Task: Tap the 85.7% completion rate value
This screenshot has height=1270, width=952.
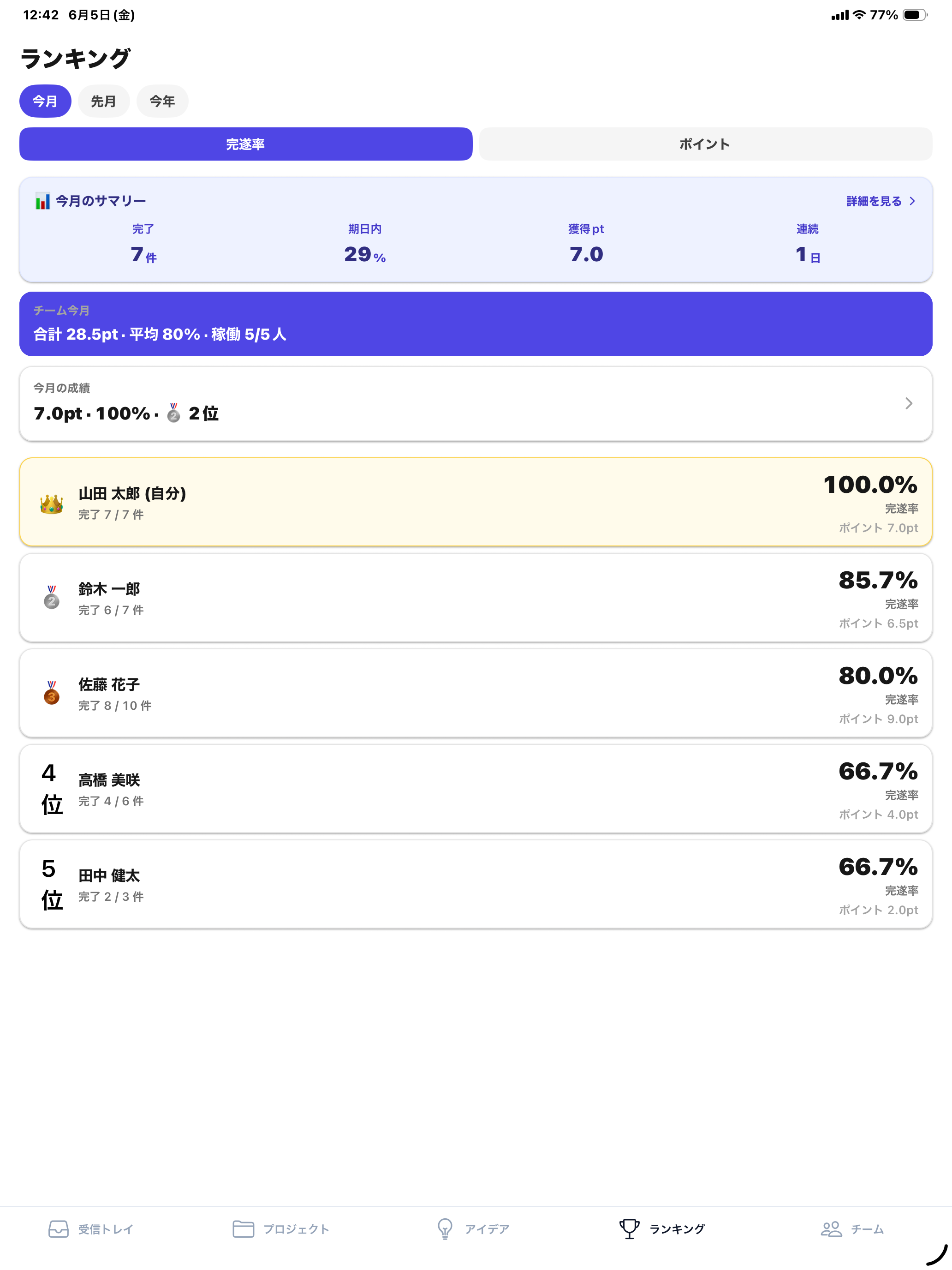Action: [x=878, y=580]
